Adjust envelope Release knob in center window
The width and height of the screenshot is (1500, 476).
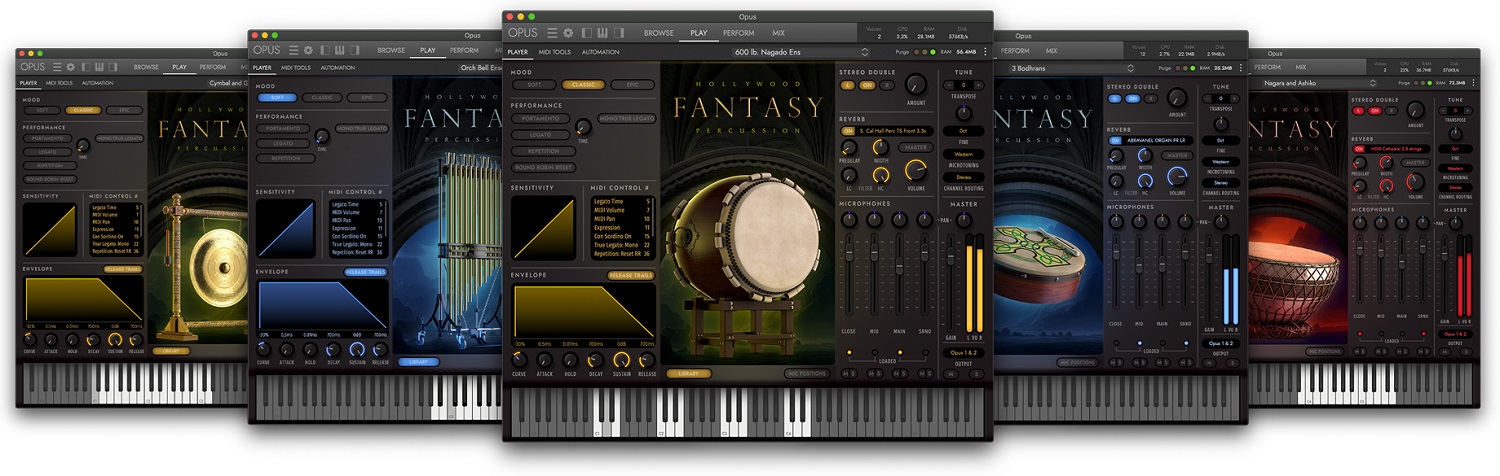coord(647,359)
